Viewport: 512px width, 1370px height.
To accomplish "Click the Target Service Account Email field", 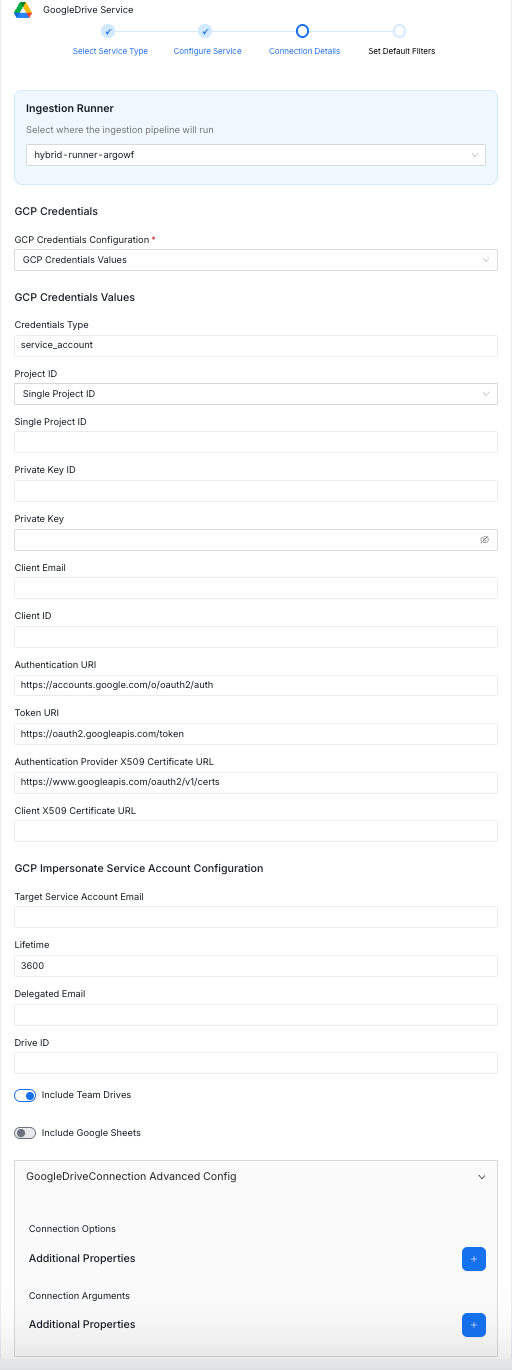I will pos(256,917).
